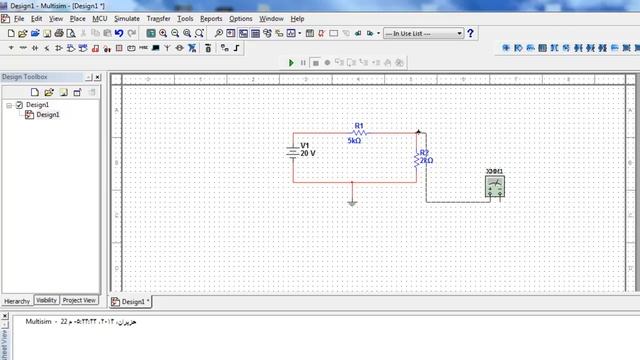Toggle full screen view

click(x=151, y=33)
